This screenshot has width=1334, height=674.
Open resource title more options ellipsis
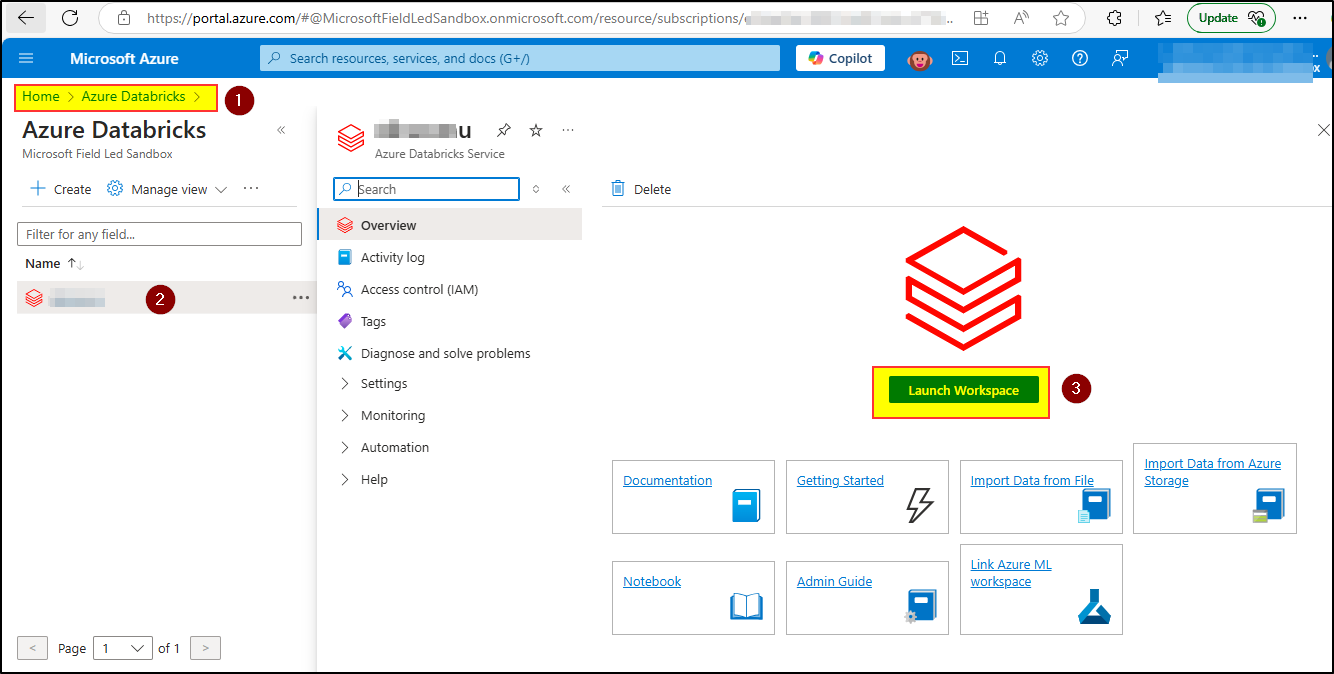coord(568,130)
